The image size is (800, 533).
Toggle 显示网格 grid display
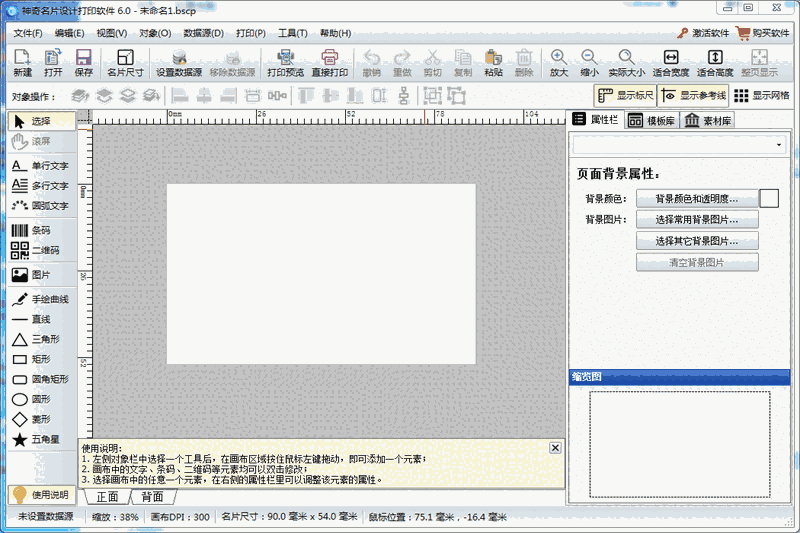coord(761,96)
